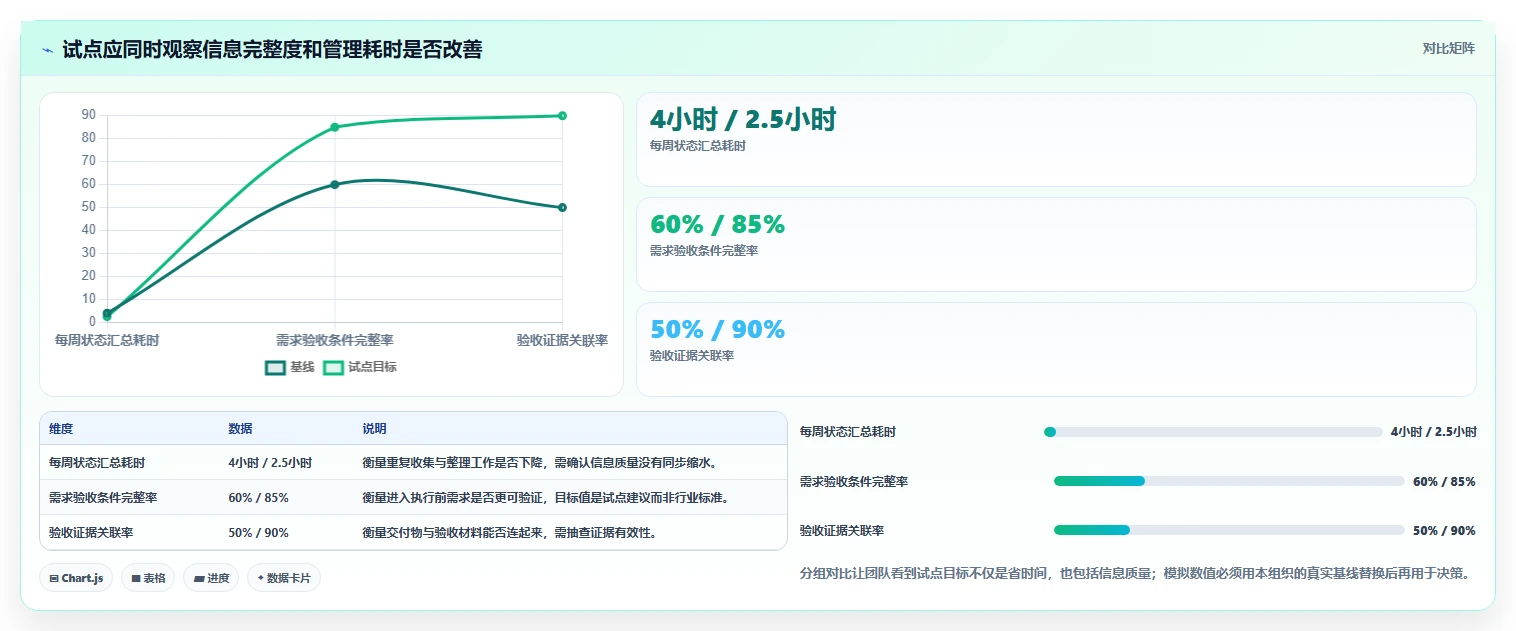Viewport: 1516px width, 631px height.
Task: Click the description starting 衡量进入执行前需求
Action: (x=545, y=497)
